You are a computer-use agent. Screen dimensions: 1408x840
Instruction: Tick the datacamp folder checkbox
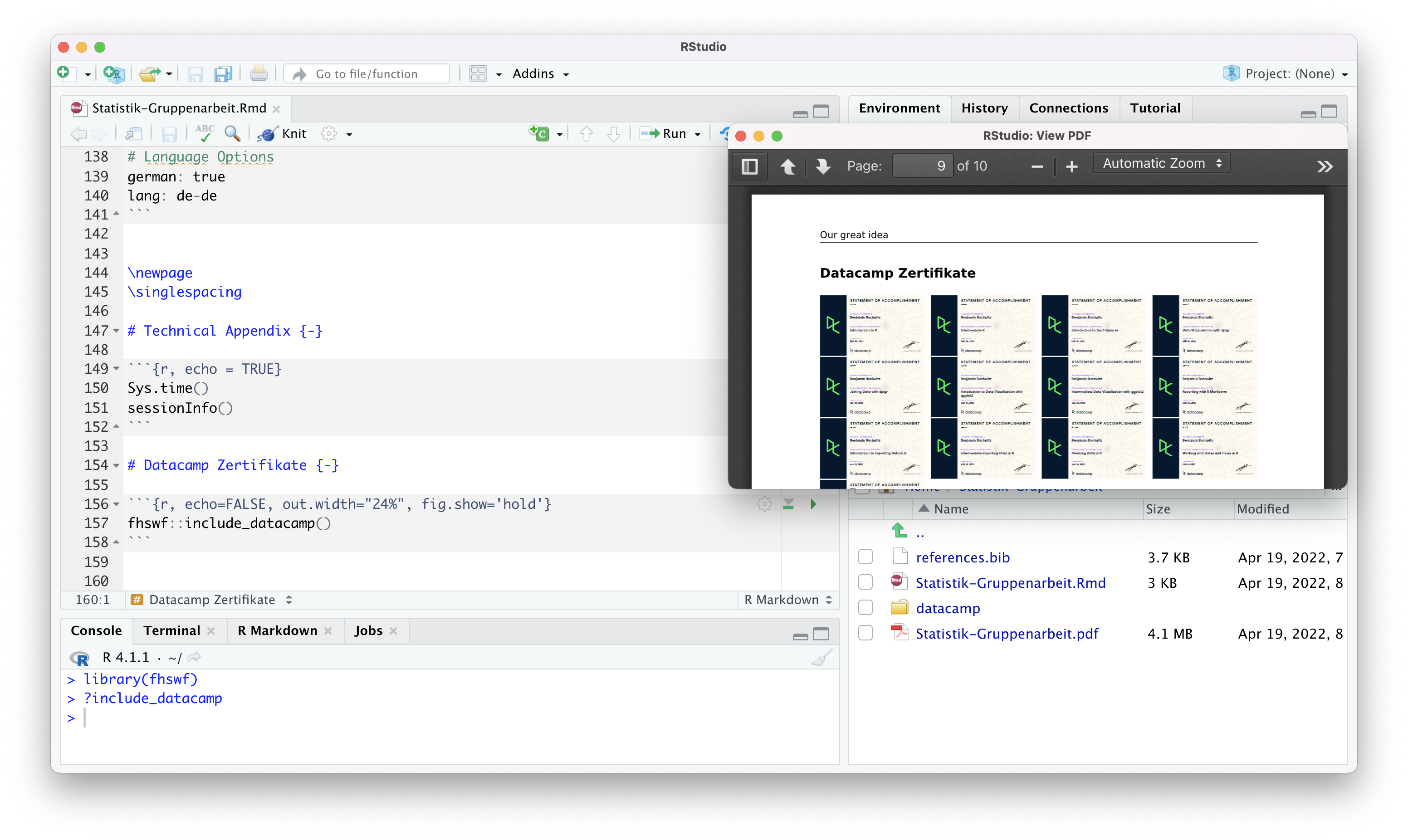(865, 608)
